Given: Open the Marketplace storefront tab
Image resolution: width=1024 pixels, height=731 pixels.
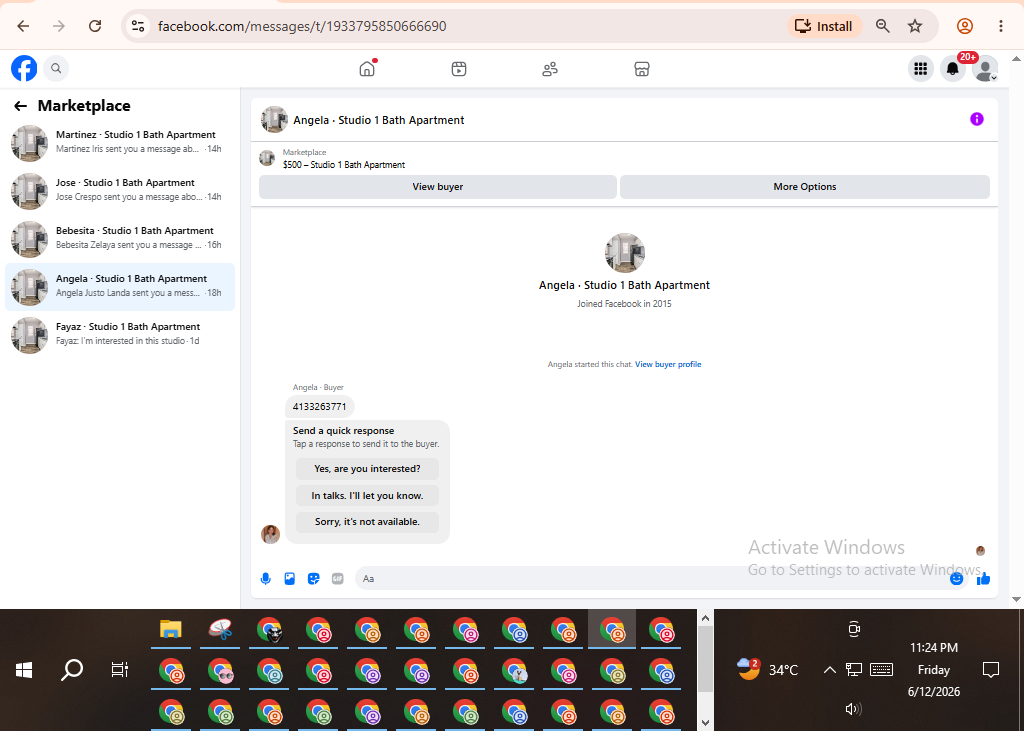Looking at the screenshot, I should [642, 69].
